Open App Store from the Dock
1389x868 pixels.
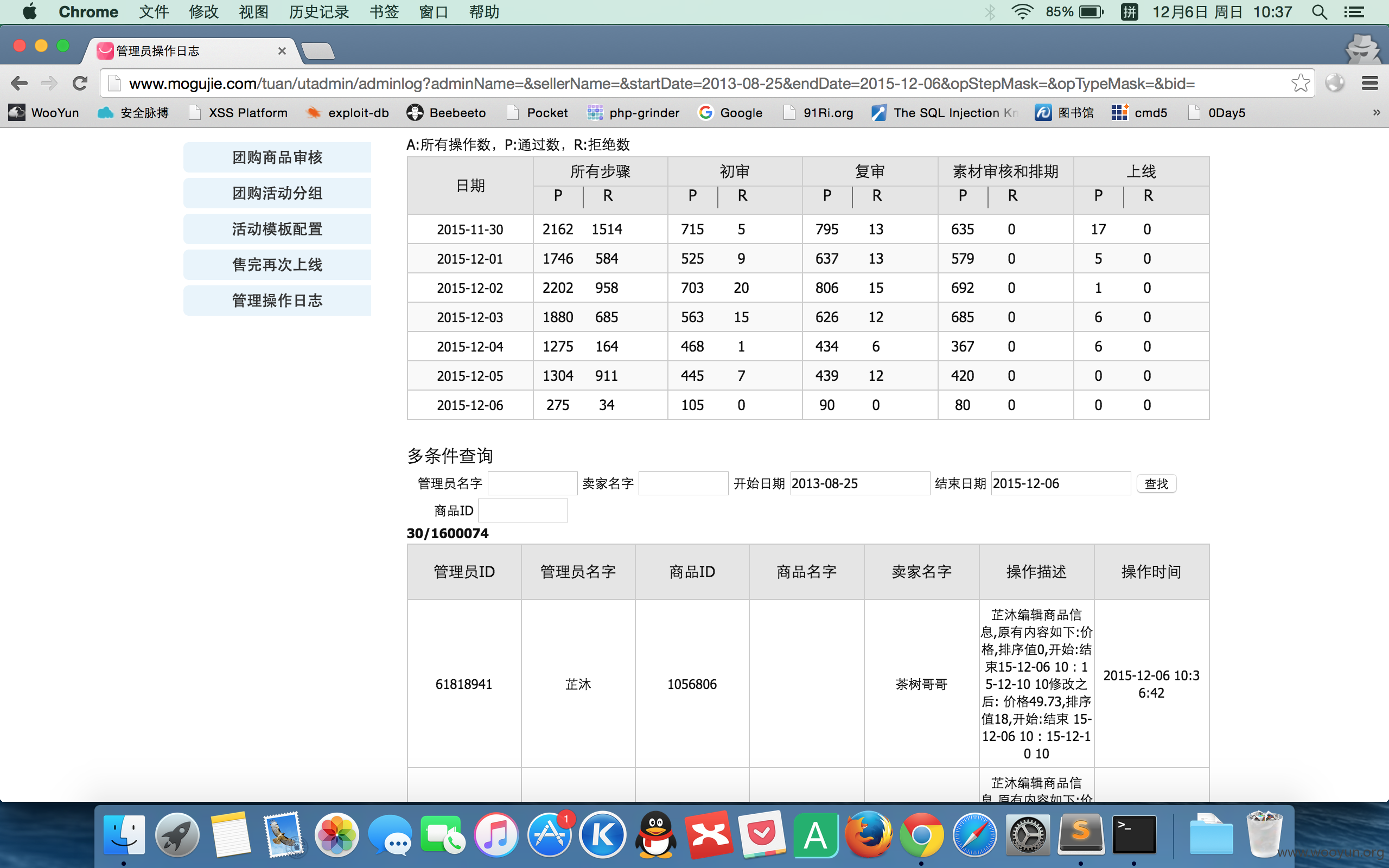click(549, 834)
